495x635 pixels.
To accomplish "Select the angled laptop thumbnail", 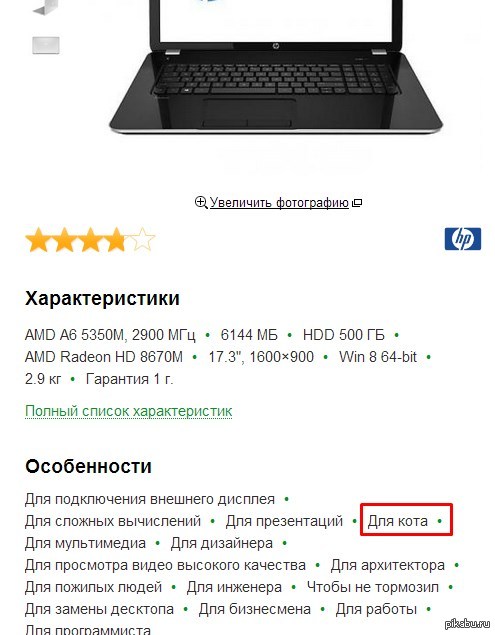I will [x=45, y=7].
